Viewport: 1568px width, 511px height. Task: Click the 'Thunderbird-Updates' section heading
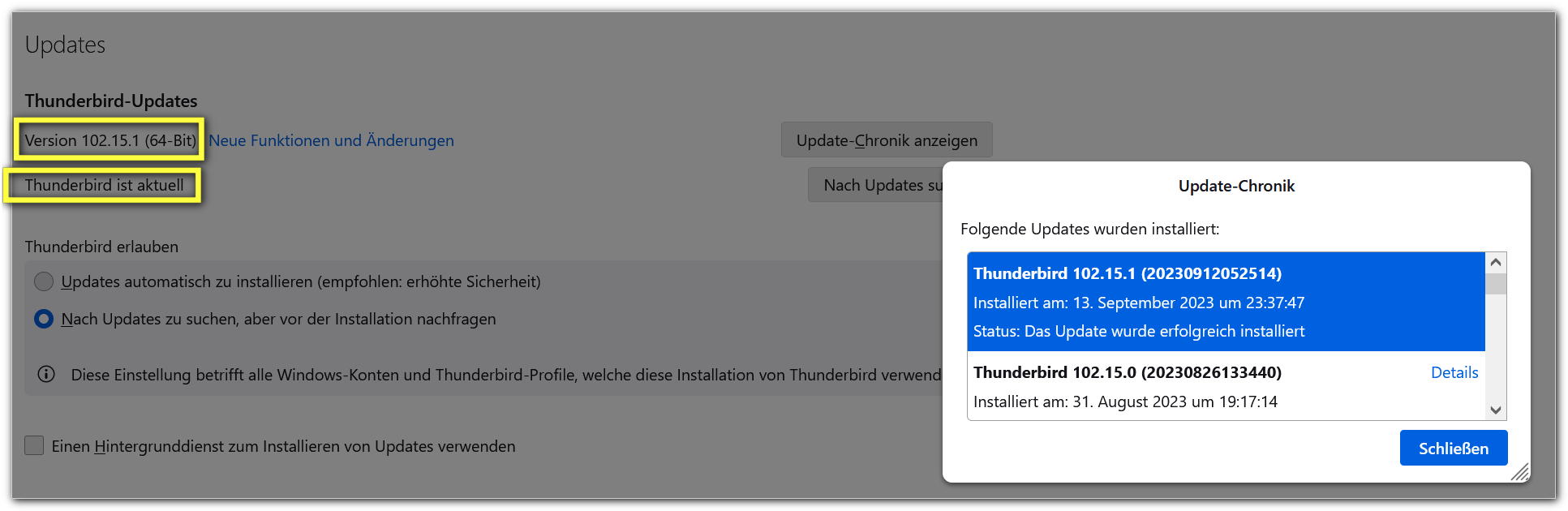point(111,101)
